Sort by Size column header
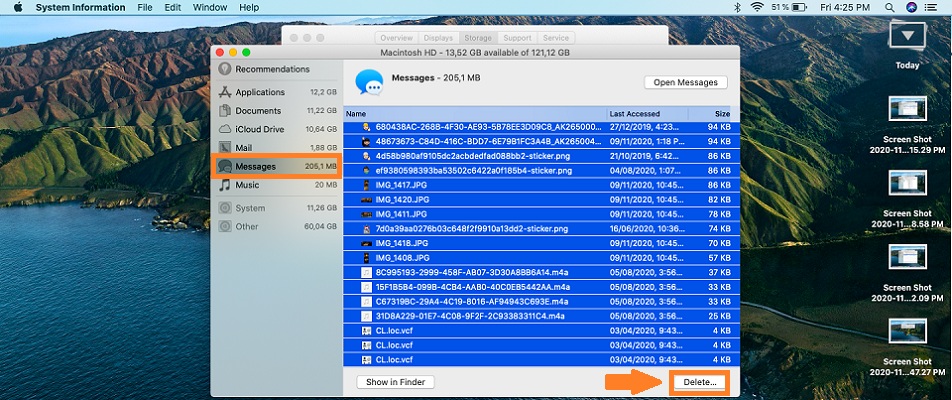952x400 pixels. (714, 114)
